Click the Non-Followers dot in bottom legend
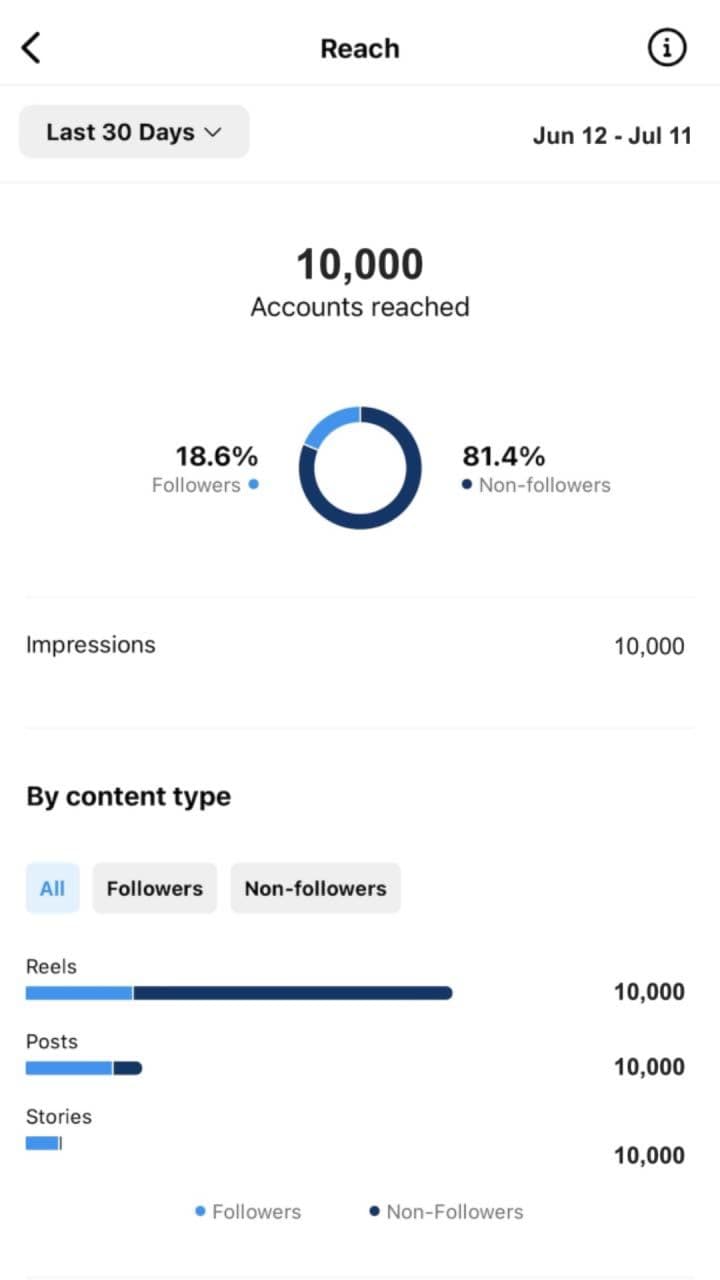 tap(375, 1211)
